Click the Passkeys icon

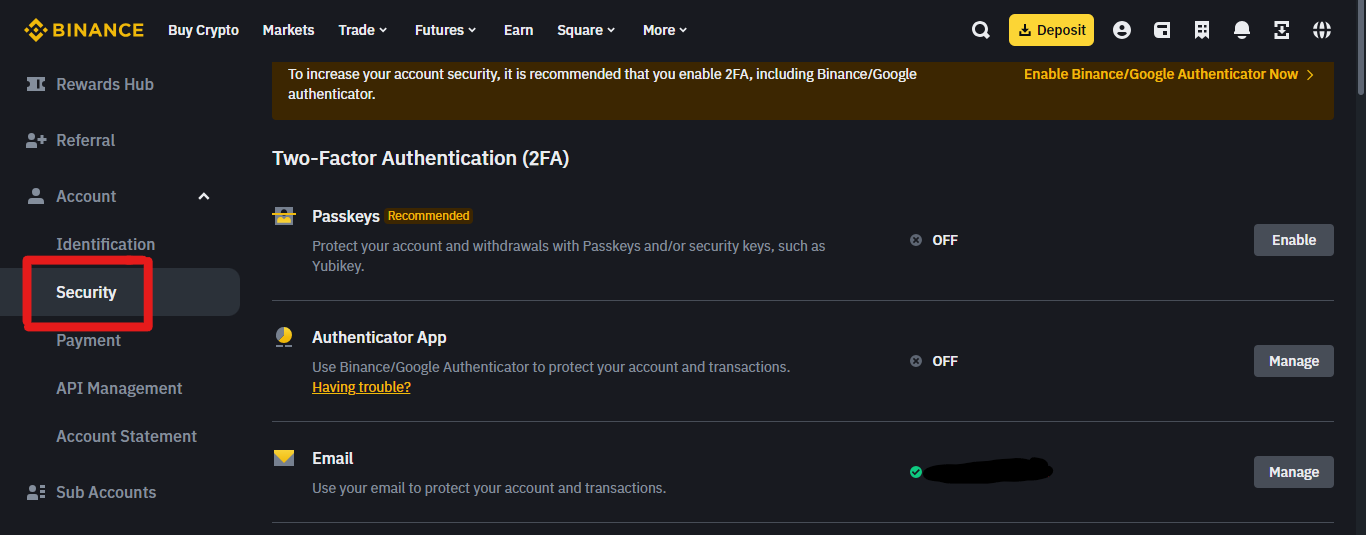point(284,216)
